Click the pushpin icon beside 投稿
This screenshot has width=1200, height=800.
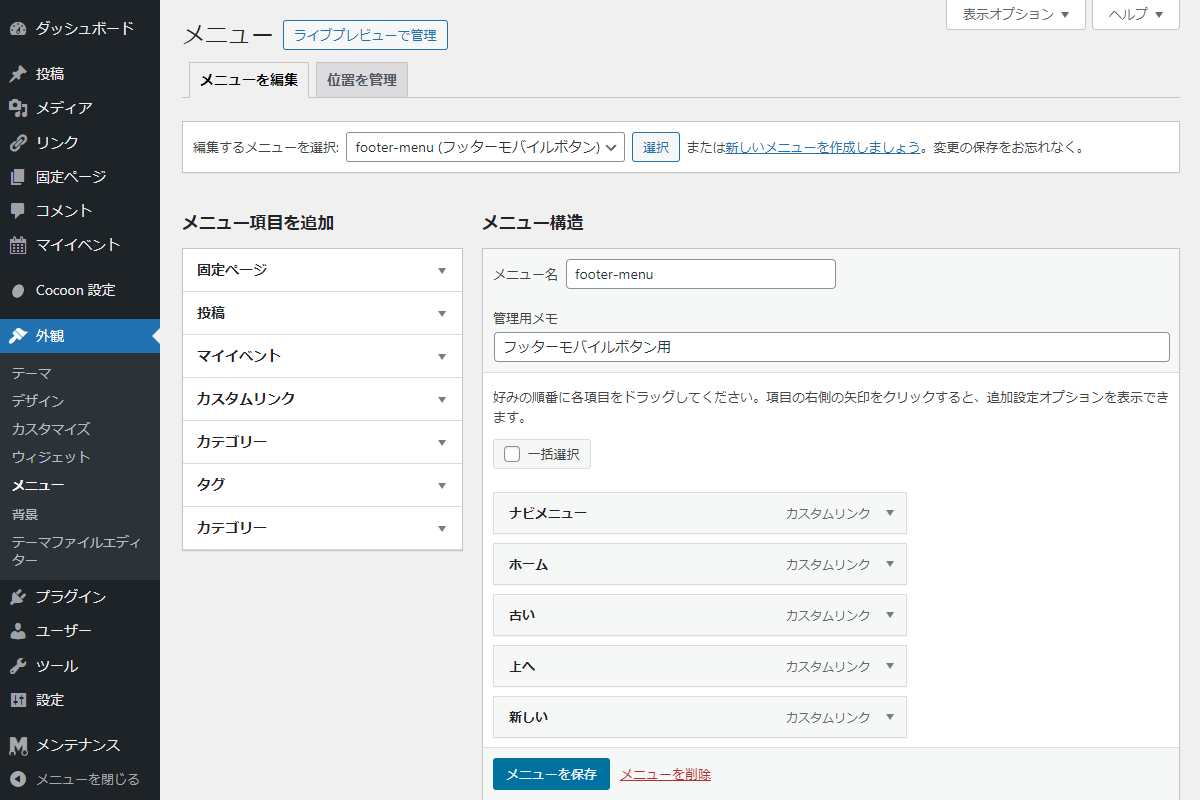click(18, 74)
